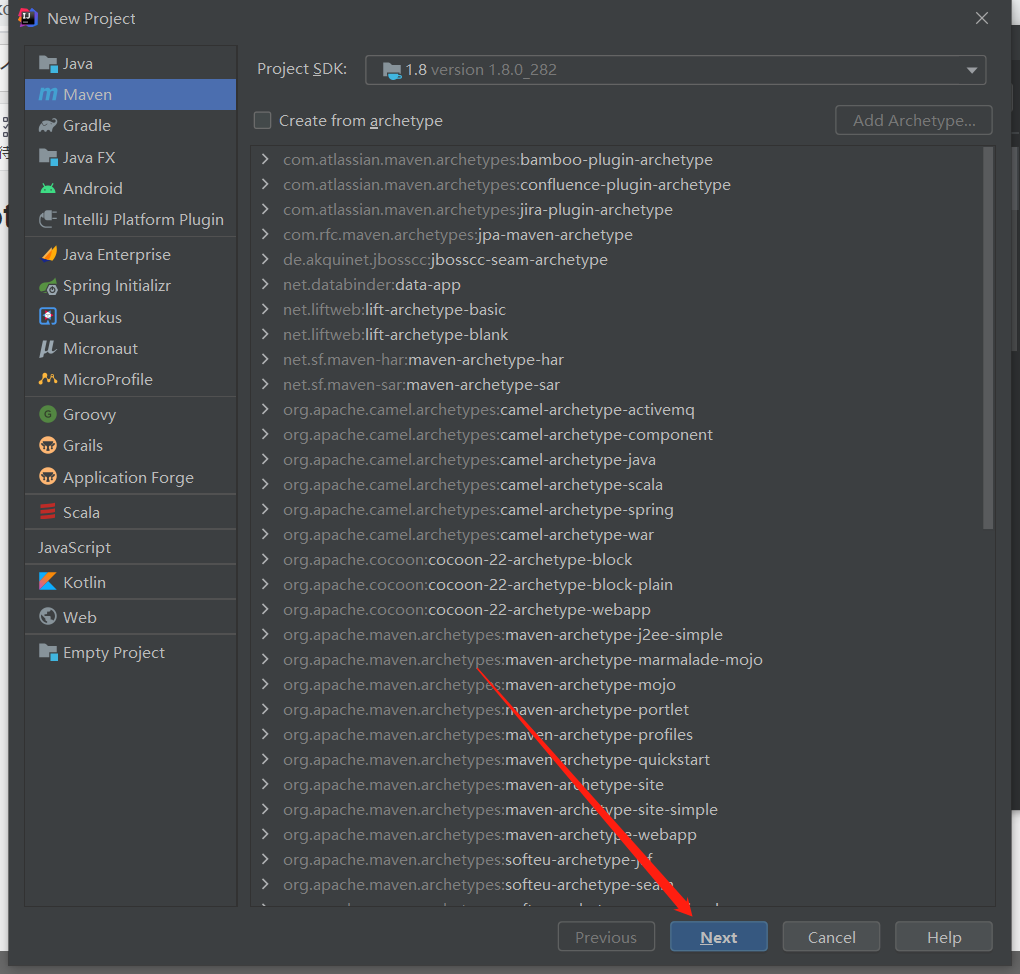This screenshot has height=974, width=1020.
Task: Click the Quarkus logo icon
Action: coord(47,317)
